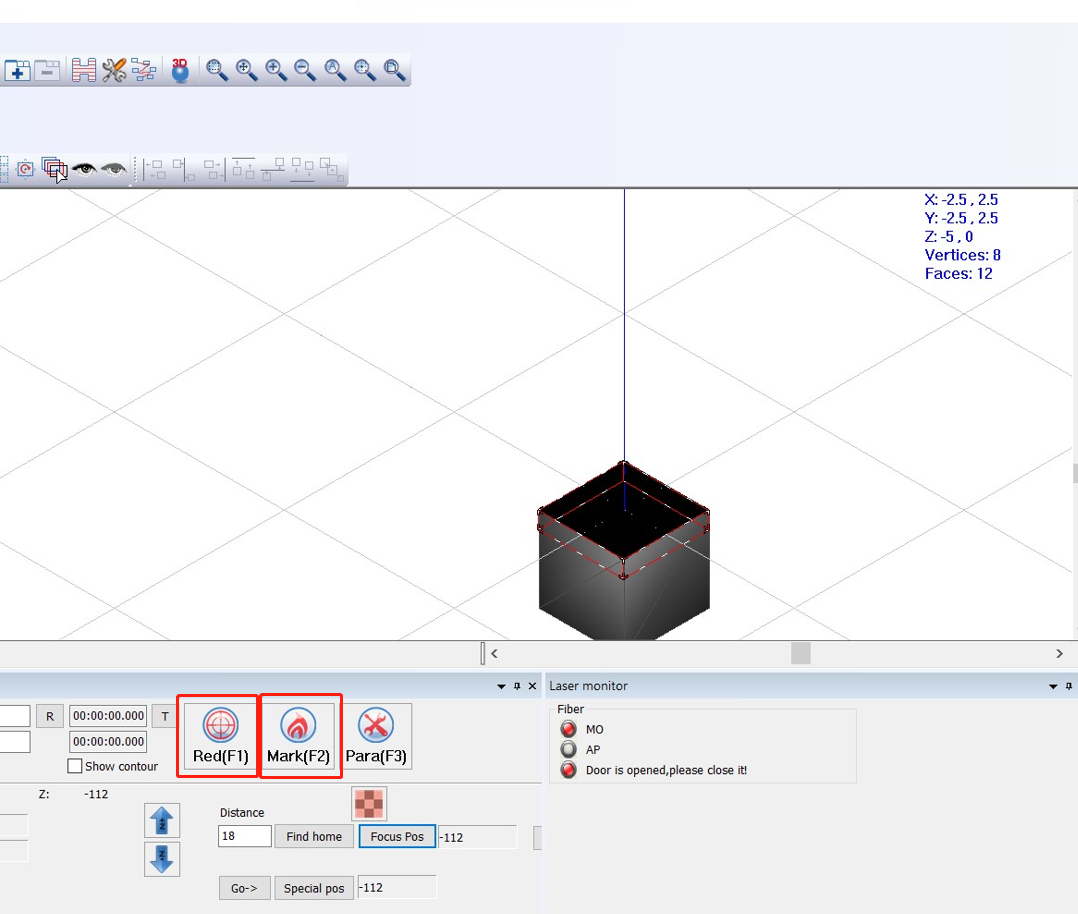This screenshot has height=914, width=1078.
Task: Click the Focus Pos button
Action: pos(397,836)
